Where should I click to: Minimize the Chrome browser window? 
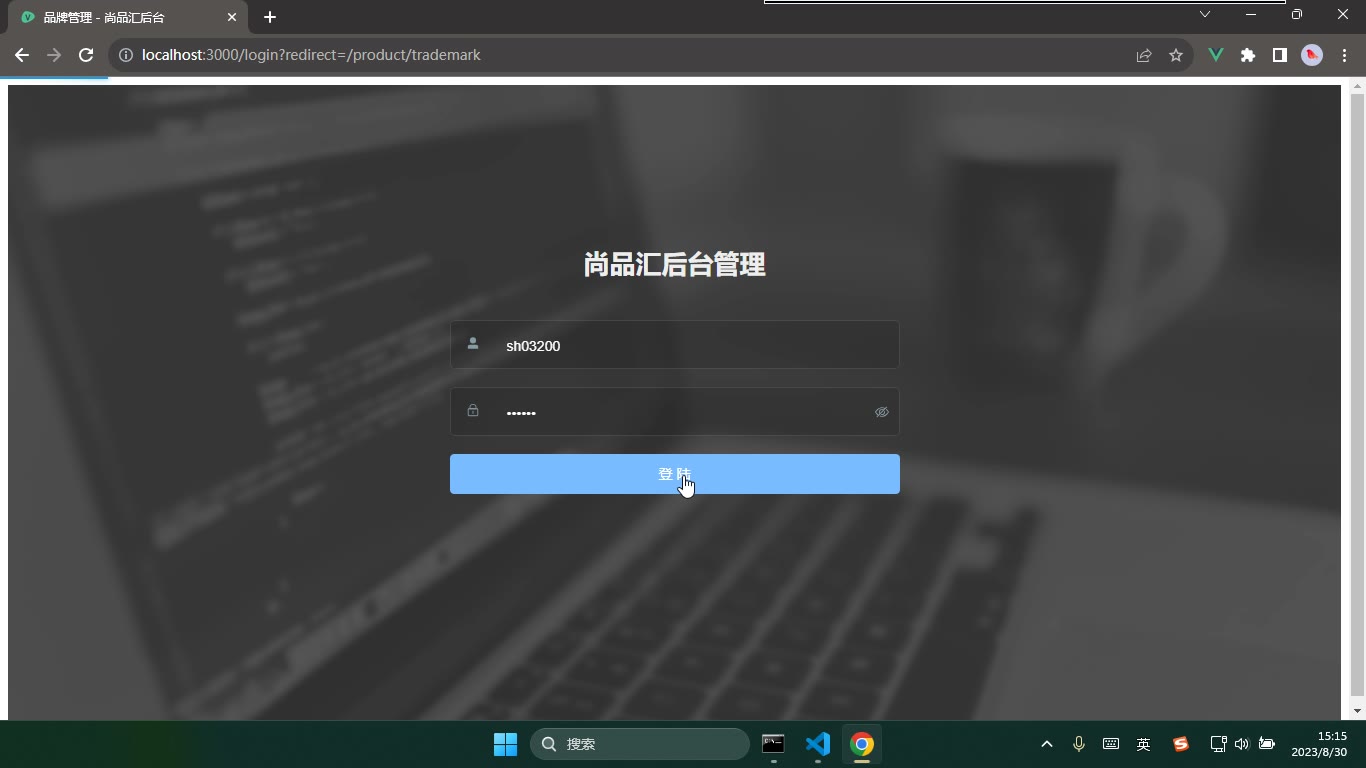(1251, 14)
